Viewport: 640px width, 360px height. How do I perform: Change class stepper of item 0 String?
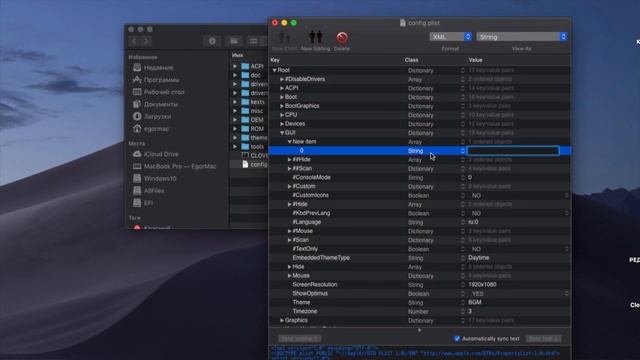[462, 151]
